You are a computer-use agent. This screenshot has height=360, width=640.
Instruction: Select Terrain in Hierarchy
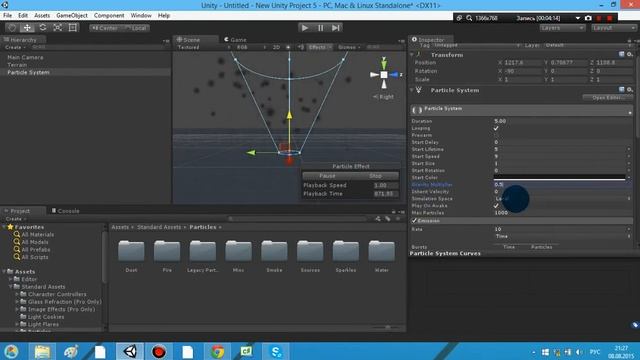click(x=17, y=65)
